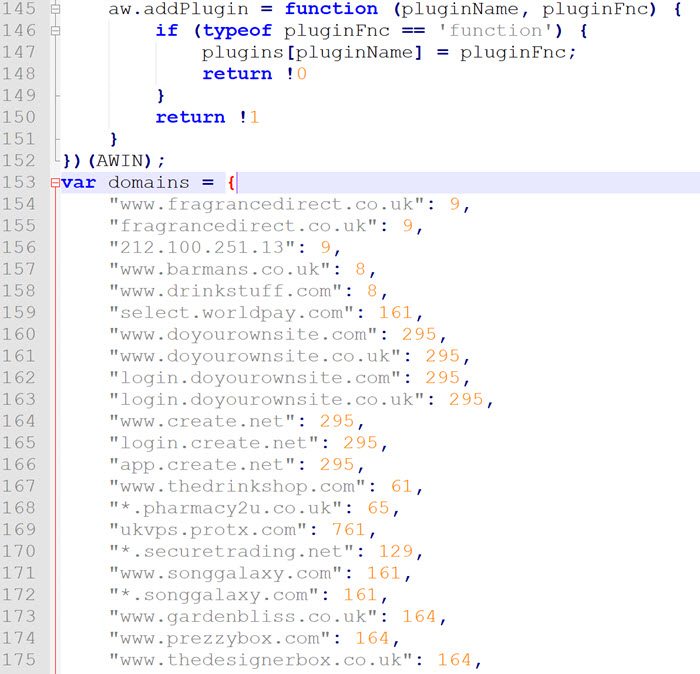Click 'plugins[pluginName]' on line 147
This screenshot has height=674, width=700.
click(312, 52)
